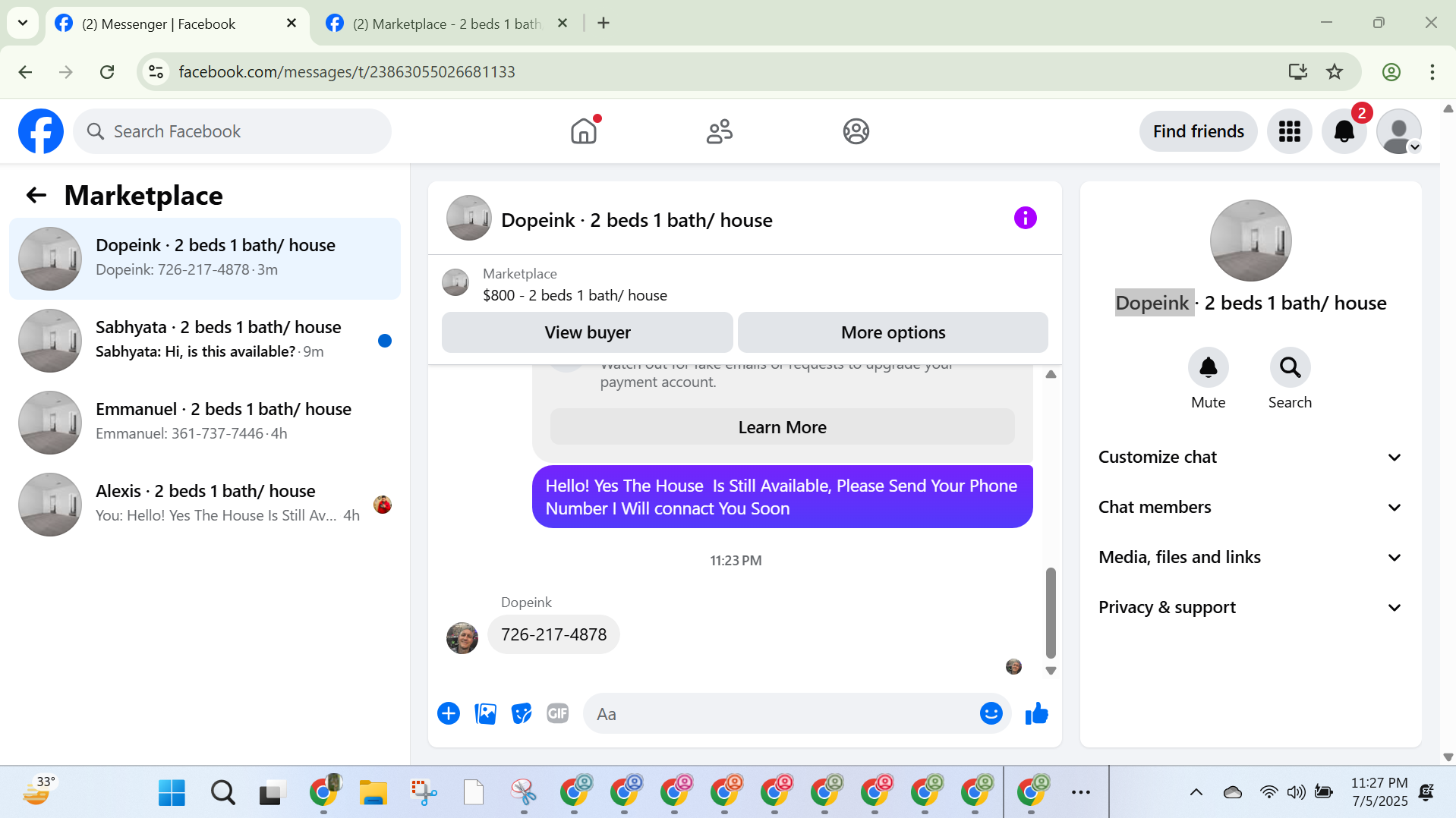Click the large listing photo in info panel
This screenshot has height=818, width=1456.
click(1250, 241)
